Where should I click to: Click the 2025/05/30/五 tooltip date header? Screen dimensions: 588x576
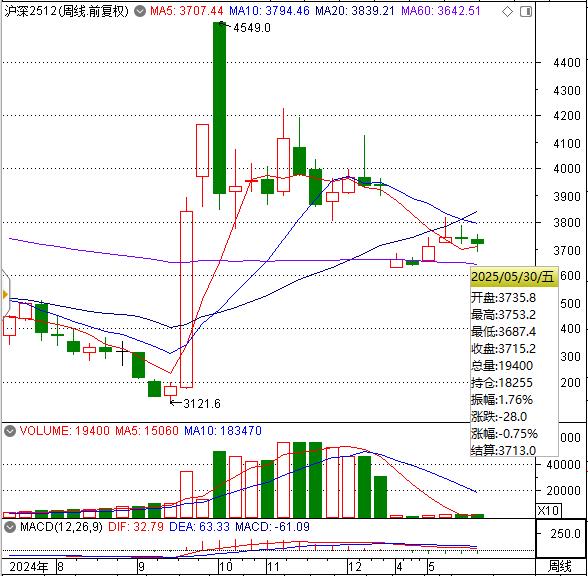coord(512,277)
